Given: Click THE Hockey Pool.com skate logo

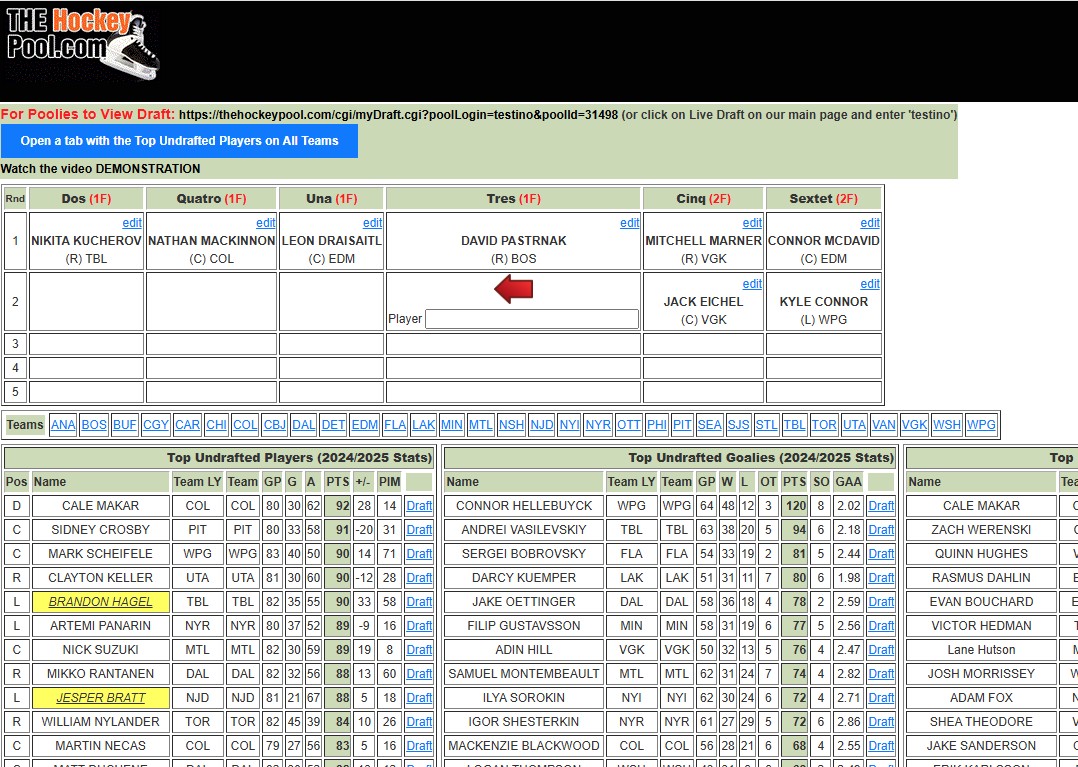Looking at the screenshot, I should (x=82, y=45).
